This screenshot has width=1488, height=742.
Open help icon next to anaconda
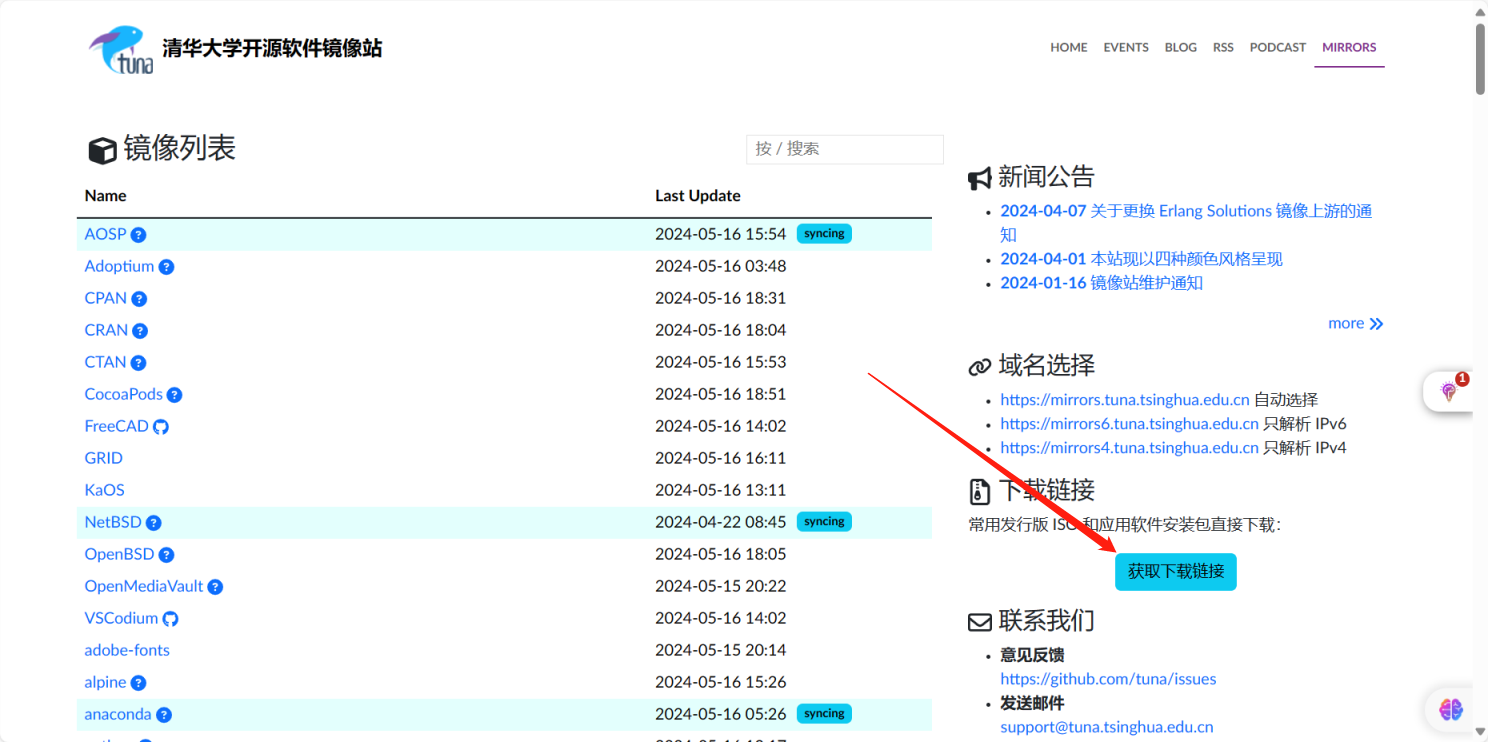[x=164, y=715]
